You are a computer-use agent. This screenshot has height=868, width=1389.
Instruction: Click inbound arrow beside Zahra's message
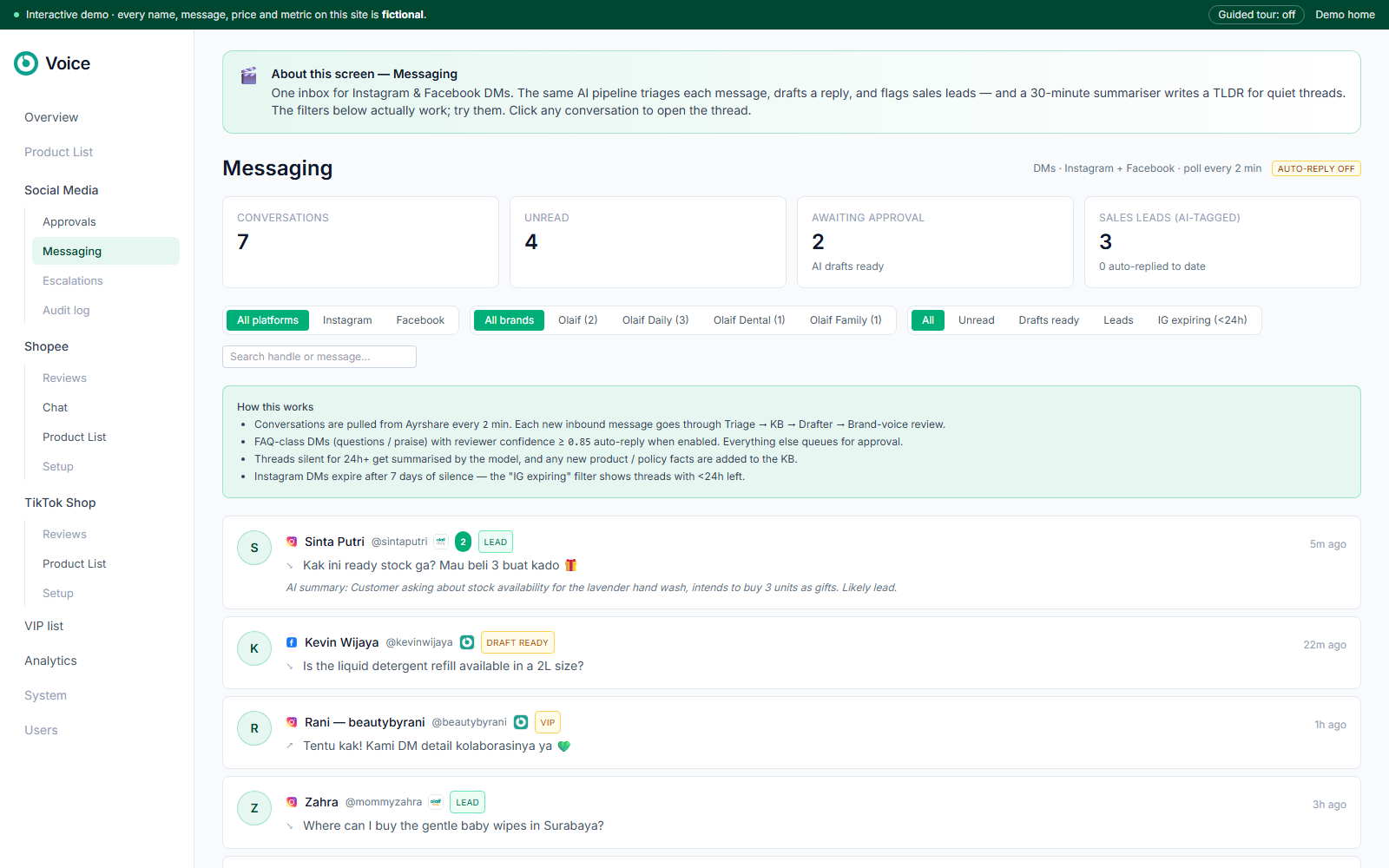pos(290,826)
